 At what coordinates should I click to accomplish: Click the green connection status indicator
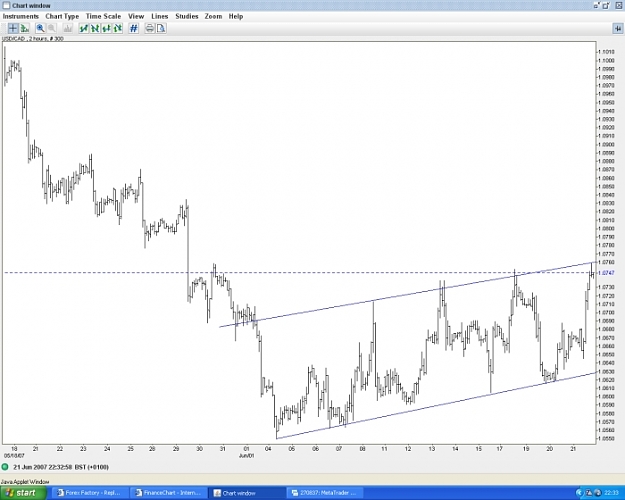[x=5, y=467]
